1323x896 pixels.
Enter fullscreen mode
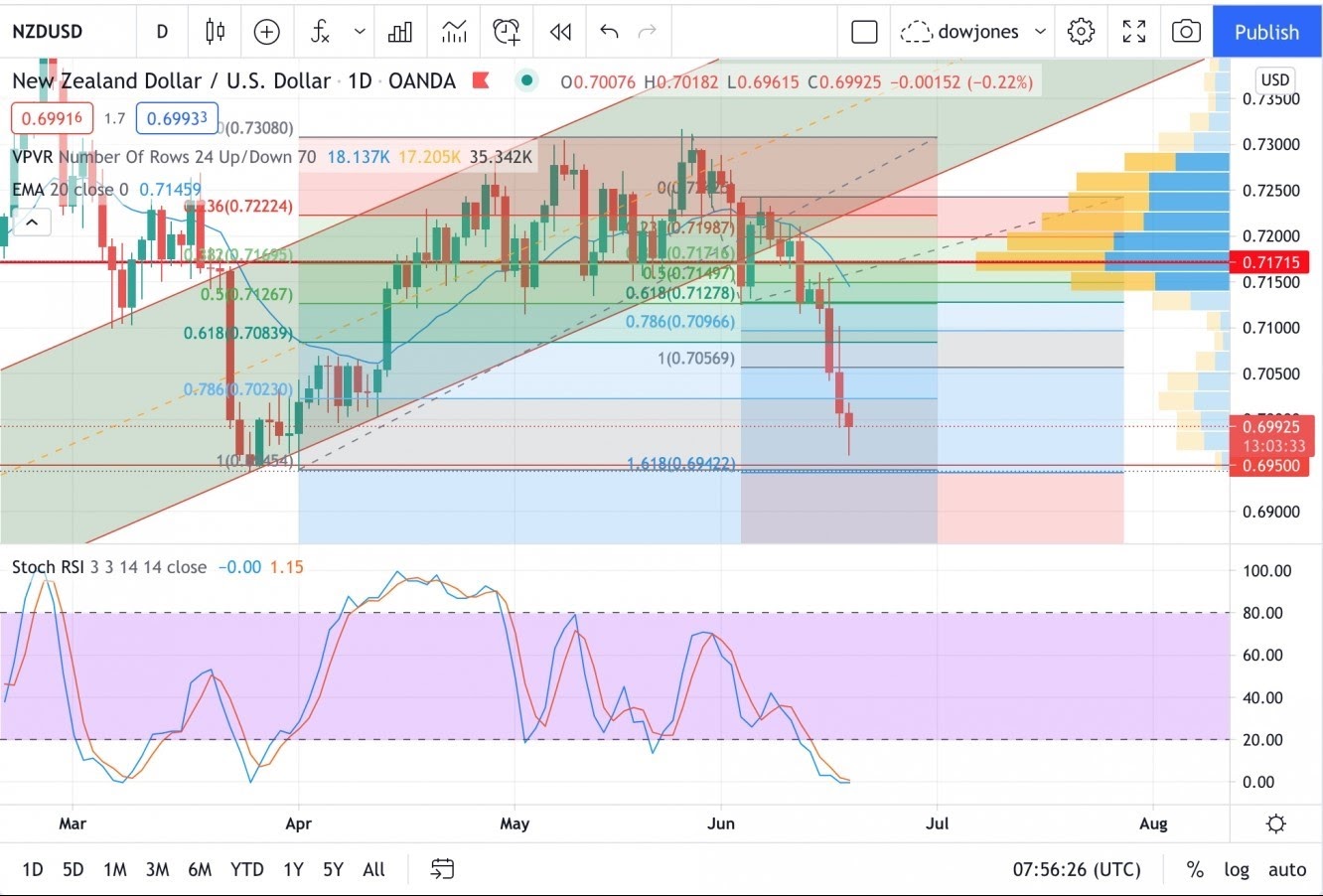point(1134,32)
